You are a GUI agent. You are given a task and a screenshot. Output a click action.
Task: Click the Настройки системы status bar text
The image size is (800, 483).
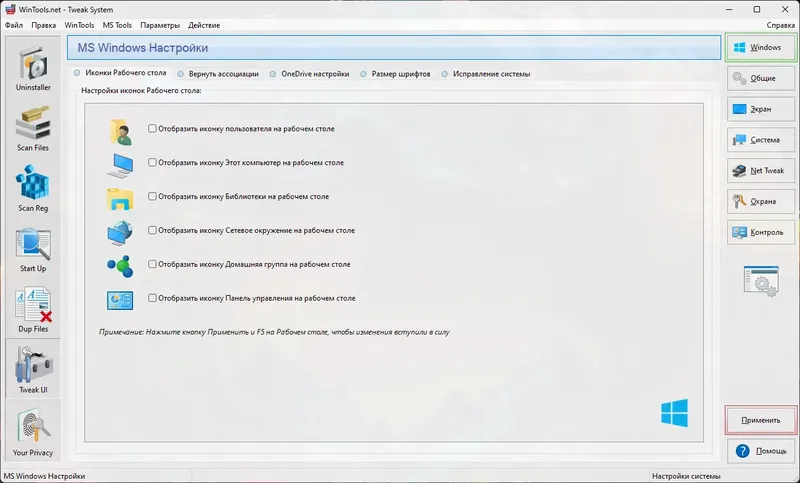[686, 476]
